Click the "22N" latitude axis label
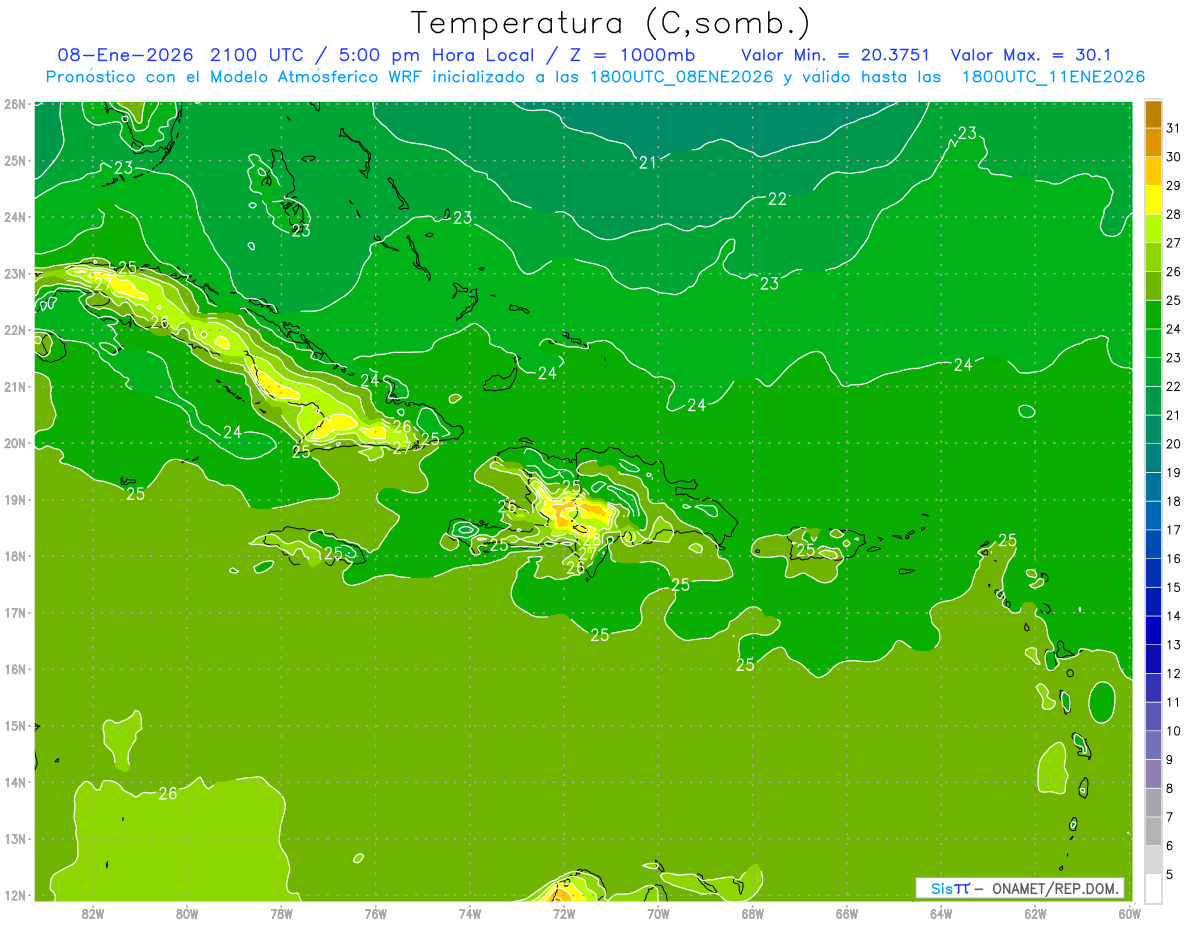The width and height of the screenshot is (1200, 927). click(15, 330)
